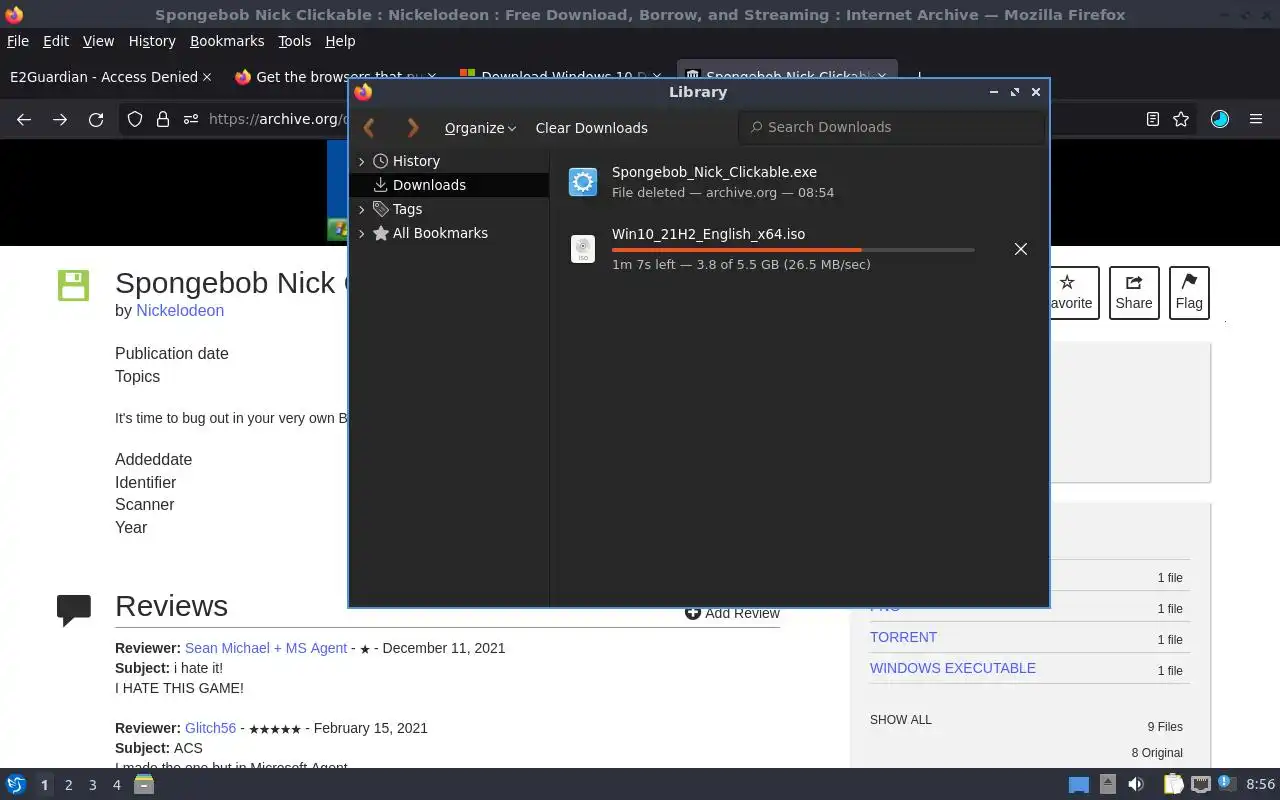The width and height of the screenshot is (1280, 800).
Task: Click the green floppy software icon
Action: tap(74, 285)
